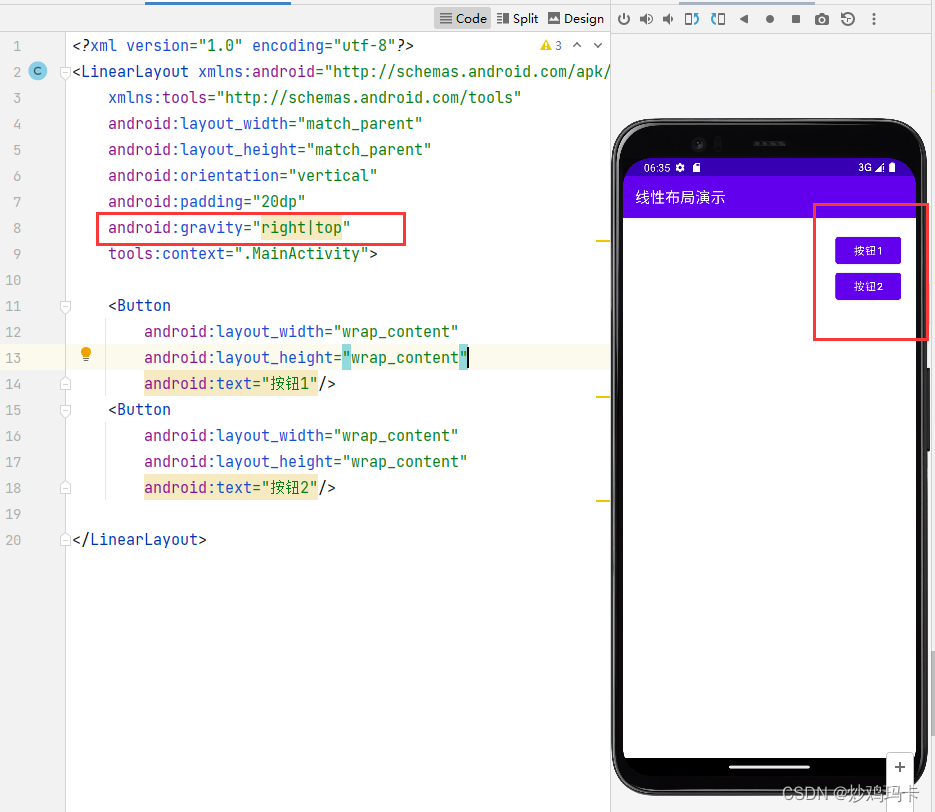Click warning stripe marker beside line 8
935x812 pixels.
point(603,241)
